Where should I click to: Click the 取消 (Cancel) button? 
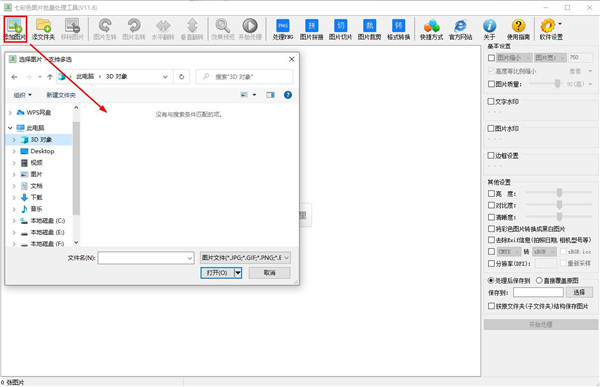point(269,273)
